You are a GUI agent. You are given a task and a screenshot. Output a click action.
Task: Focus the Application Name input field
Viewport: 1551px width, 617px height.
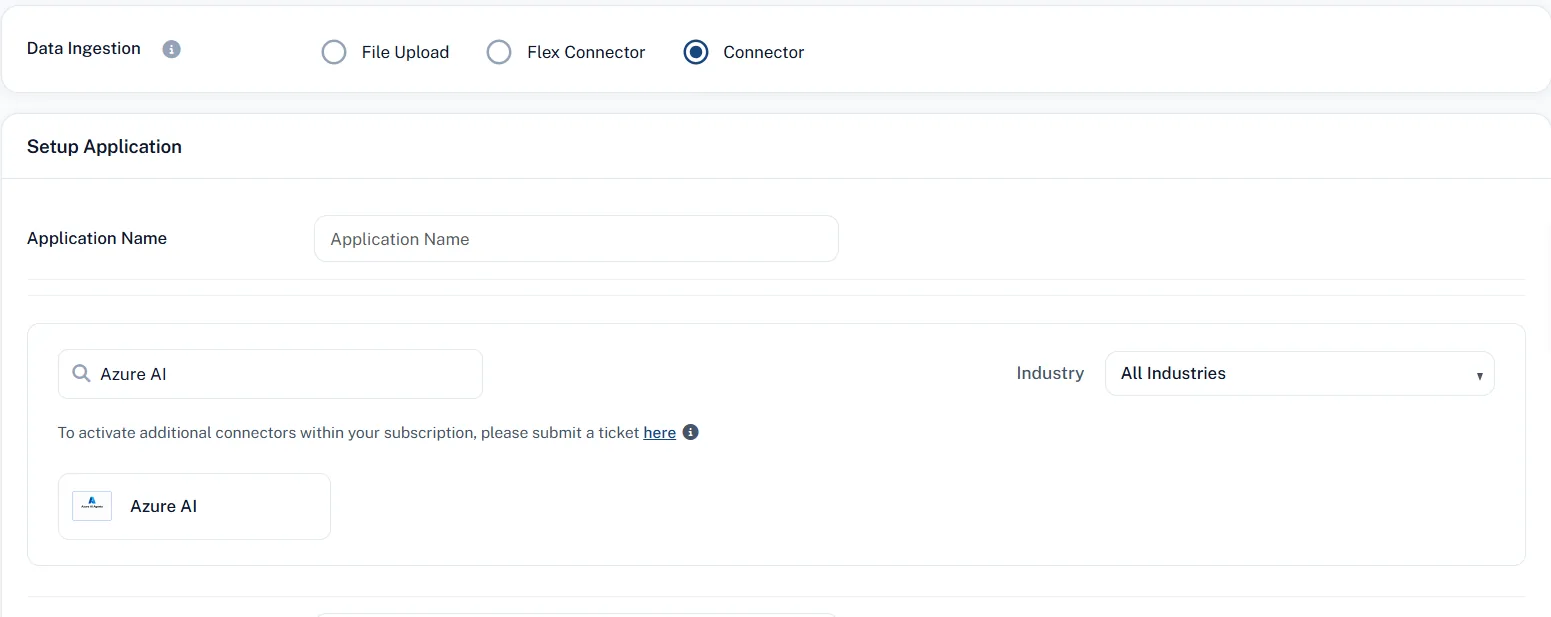[x=576, y=239]
